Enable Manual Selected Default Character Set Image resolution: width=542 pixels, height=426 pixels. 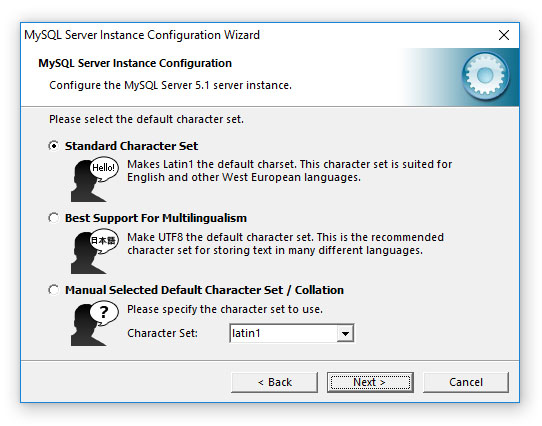[x=54, y=290]
